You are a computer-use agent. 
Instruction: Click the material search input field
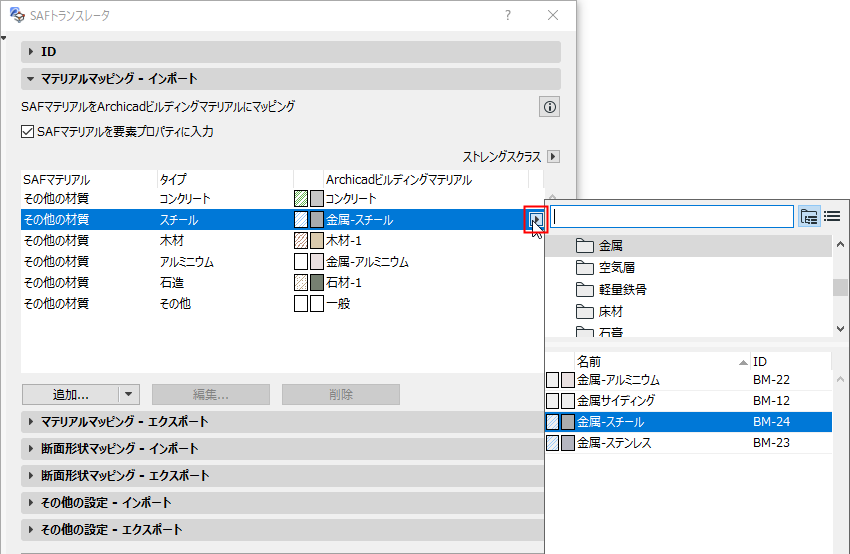tap(672, 217)
